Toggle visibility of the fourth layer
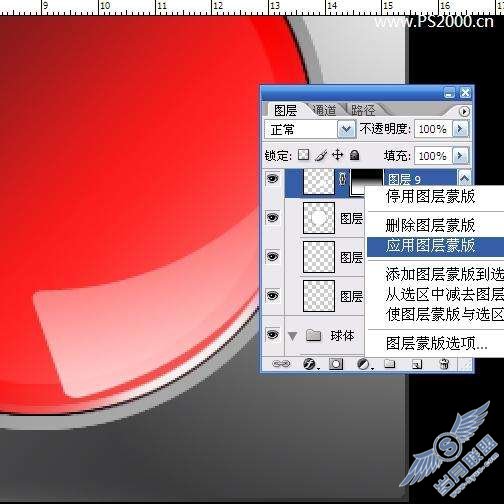Screen dimensions: 504x504 [272, 296]
